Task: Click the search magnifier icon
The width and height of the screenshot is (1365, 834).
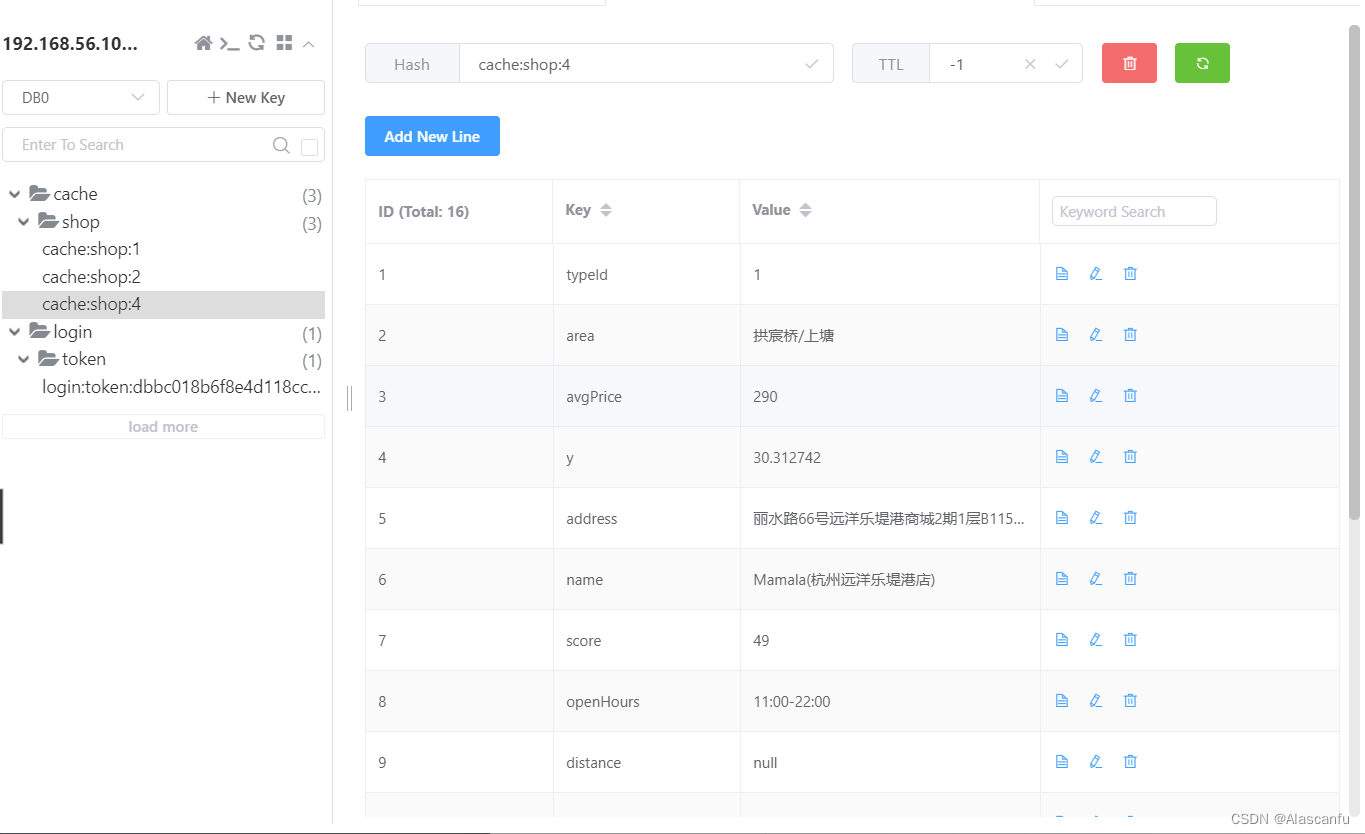Action: [x=282, y=145]
